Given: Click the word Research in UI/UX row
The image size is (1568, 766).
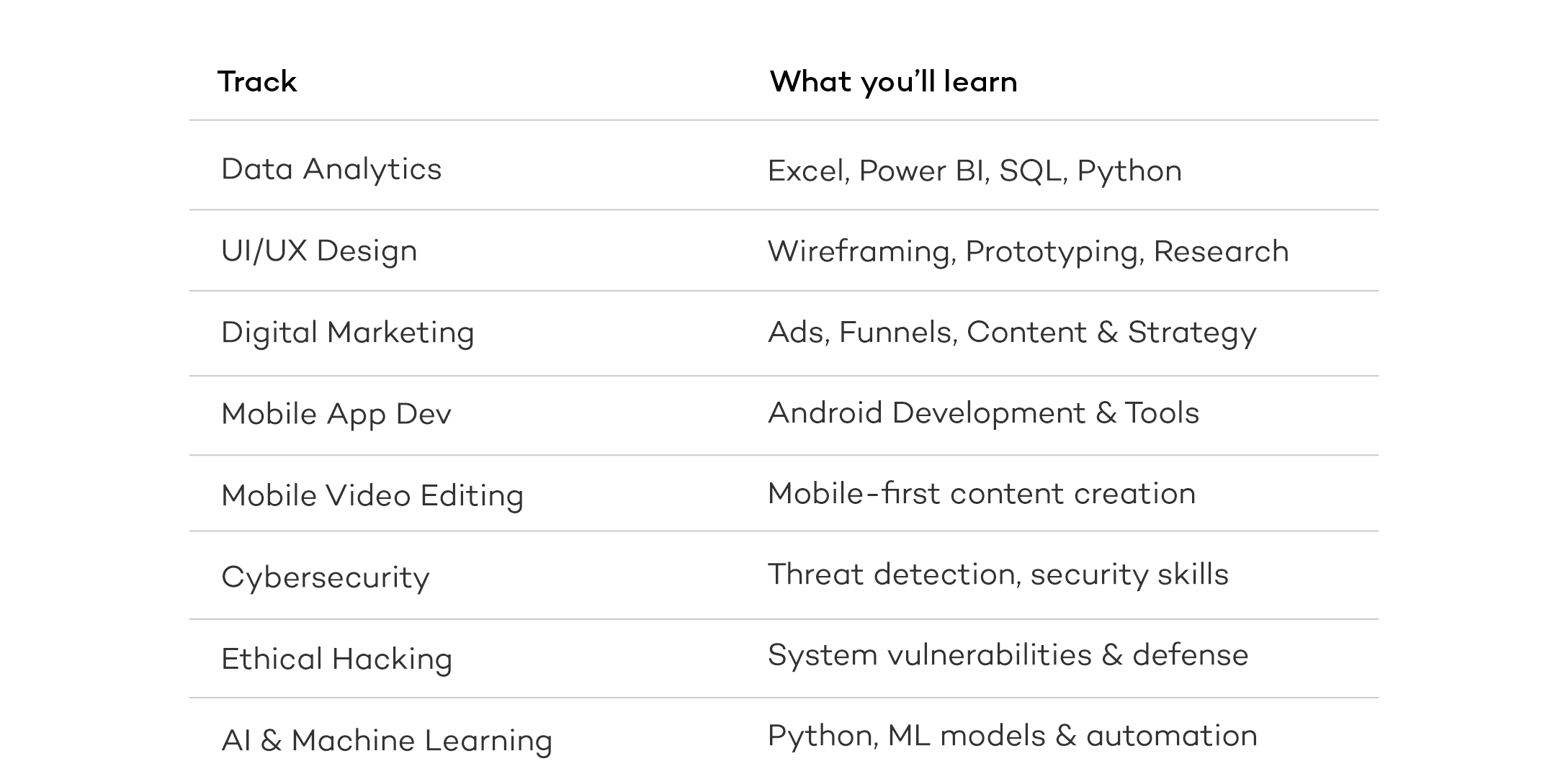Looking at the screenshot, I should tap(1221, 252).
